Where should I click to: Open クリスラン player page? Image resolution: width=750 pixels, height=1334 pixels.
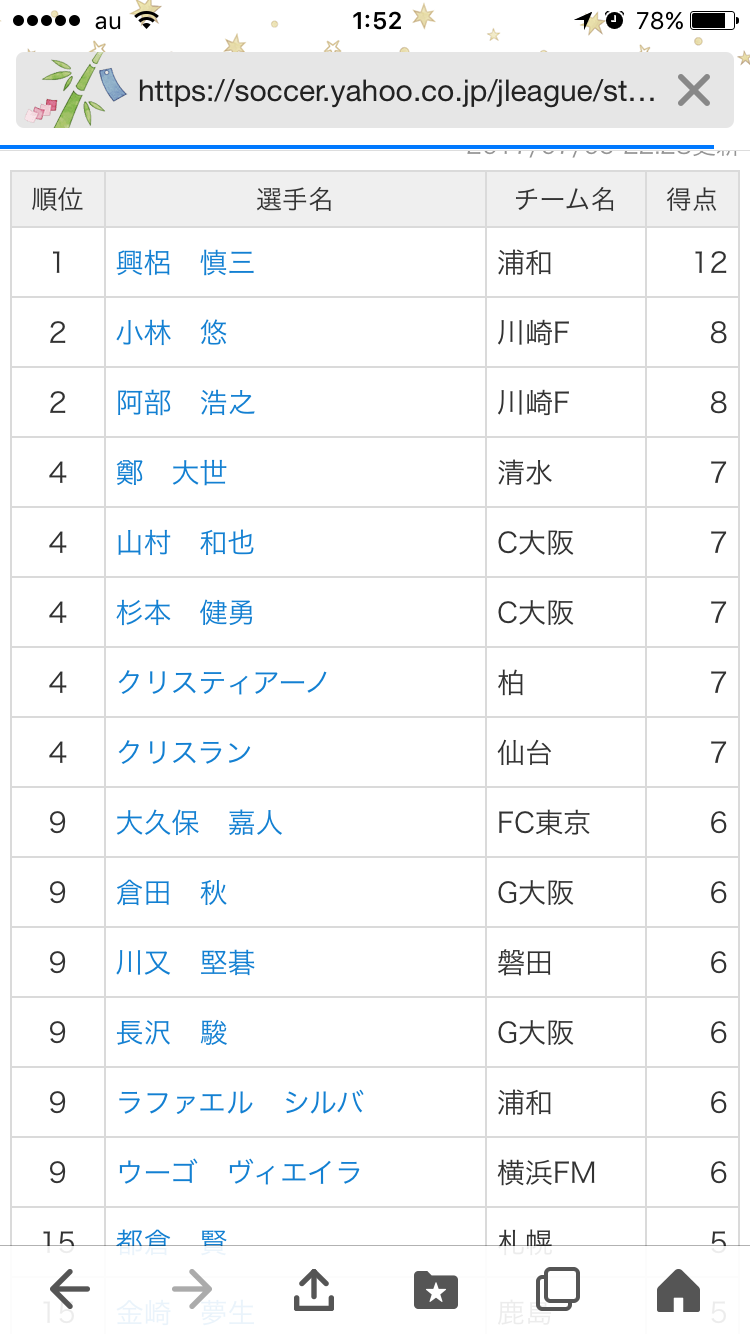tap(184, 752)
